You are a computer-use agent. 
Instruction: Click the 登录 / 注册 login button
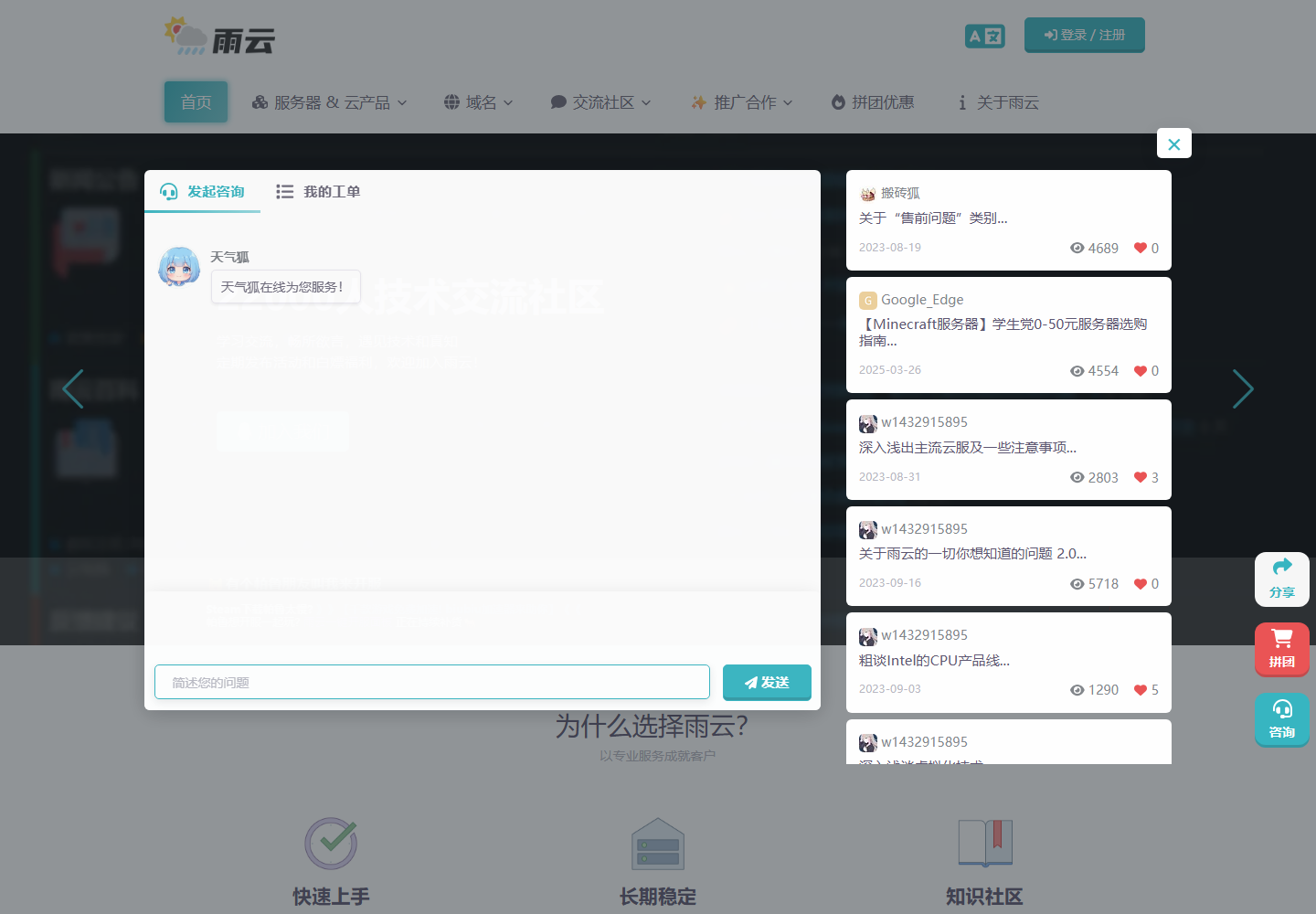point(1085,35)
